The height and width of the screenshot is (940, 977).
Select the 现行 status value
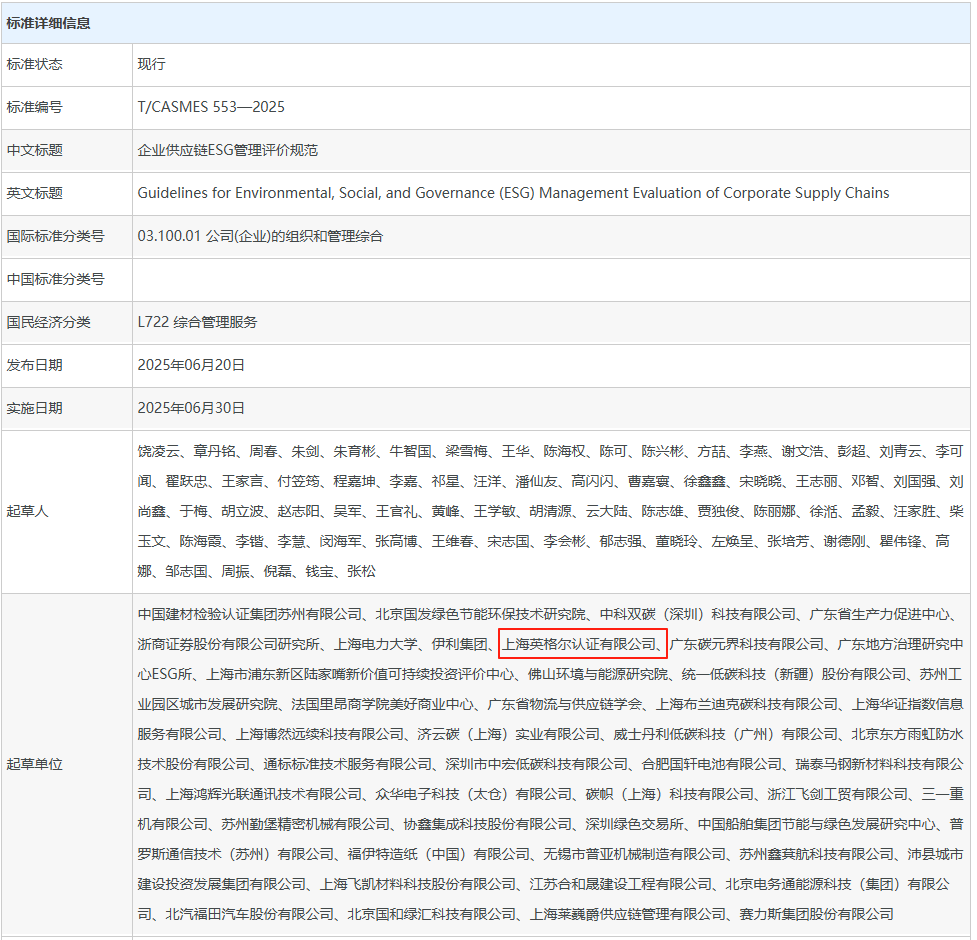tap(151, 64)
